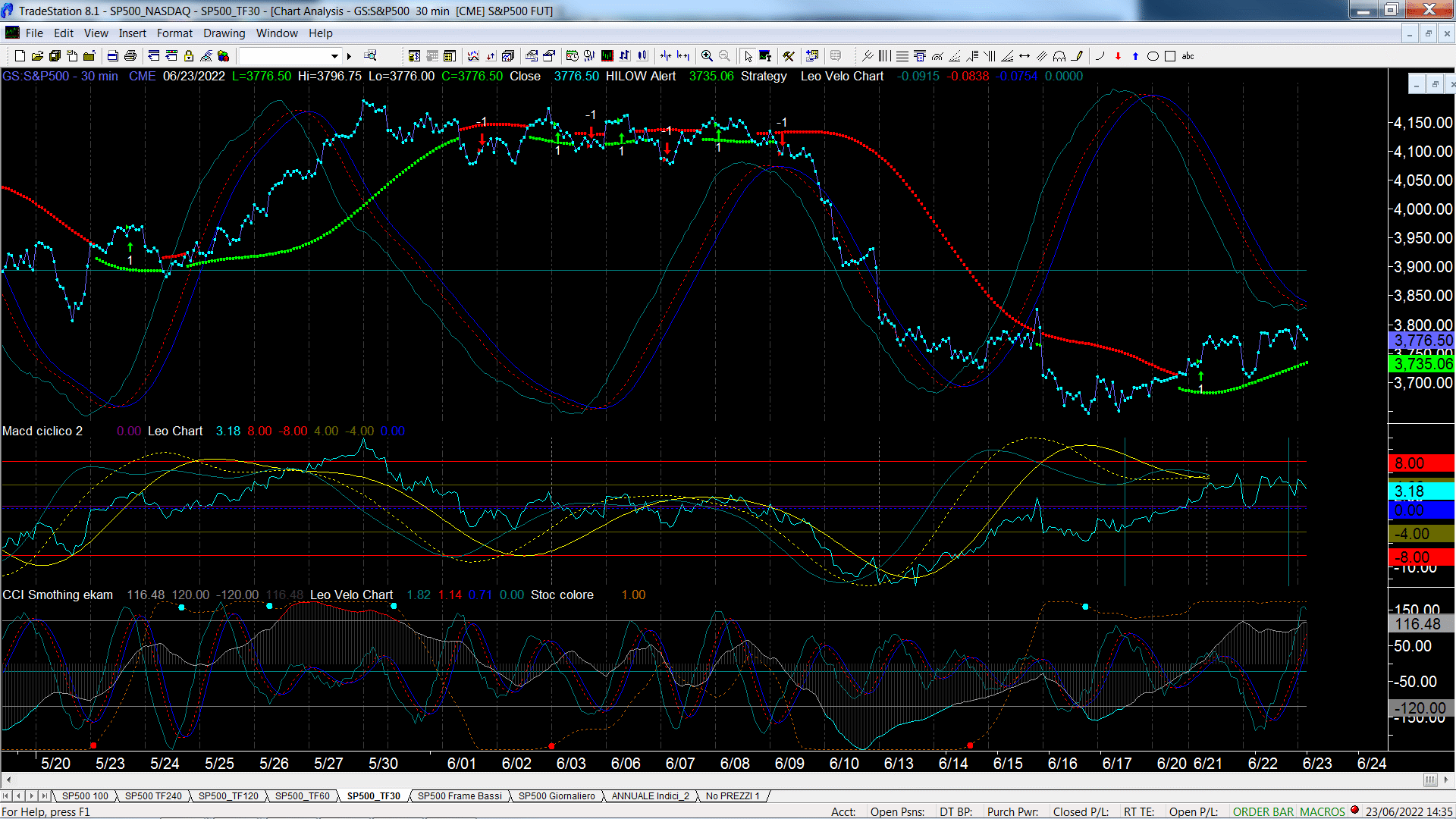Click the Zoom Out magnifier icon

pyautogui.click(x=725, y=56)
